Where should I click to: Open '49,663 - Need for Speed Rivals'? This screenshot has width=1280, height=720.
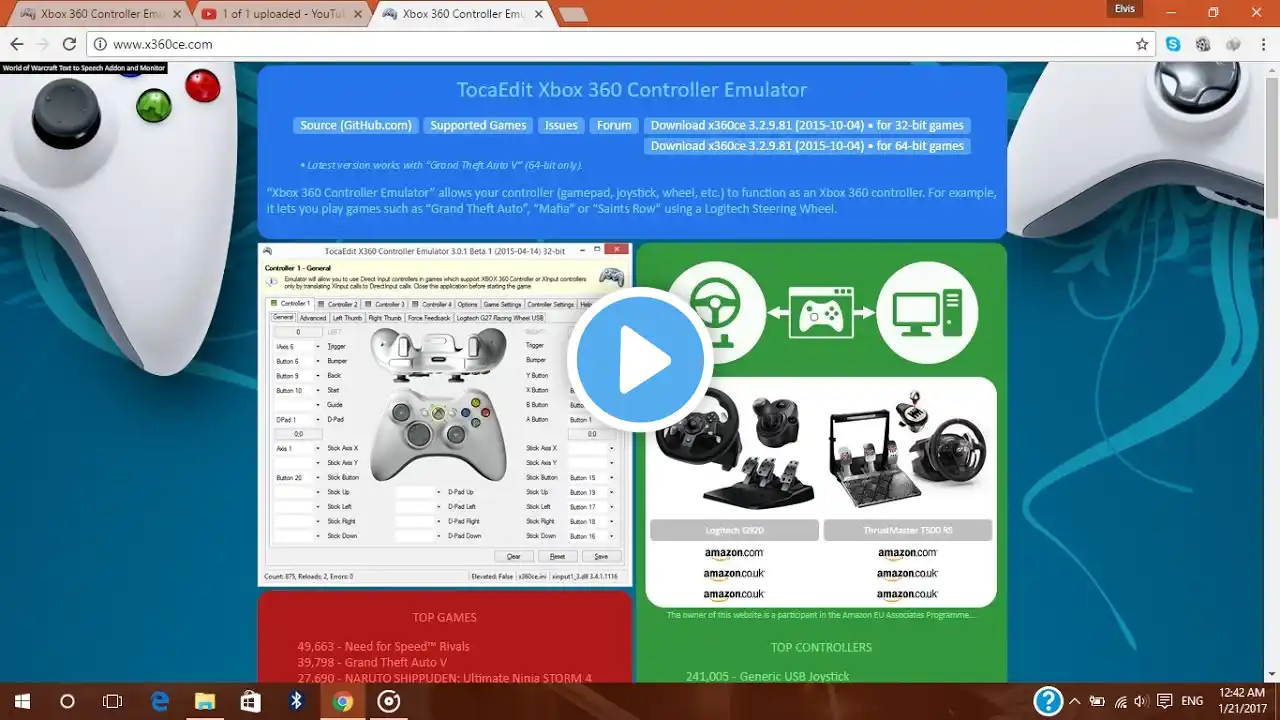coord(383,646)
